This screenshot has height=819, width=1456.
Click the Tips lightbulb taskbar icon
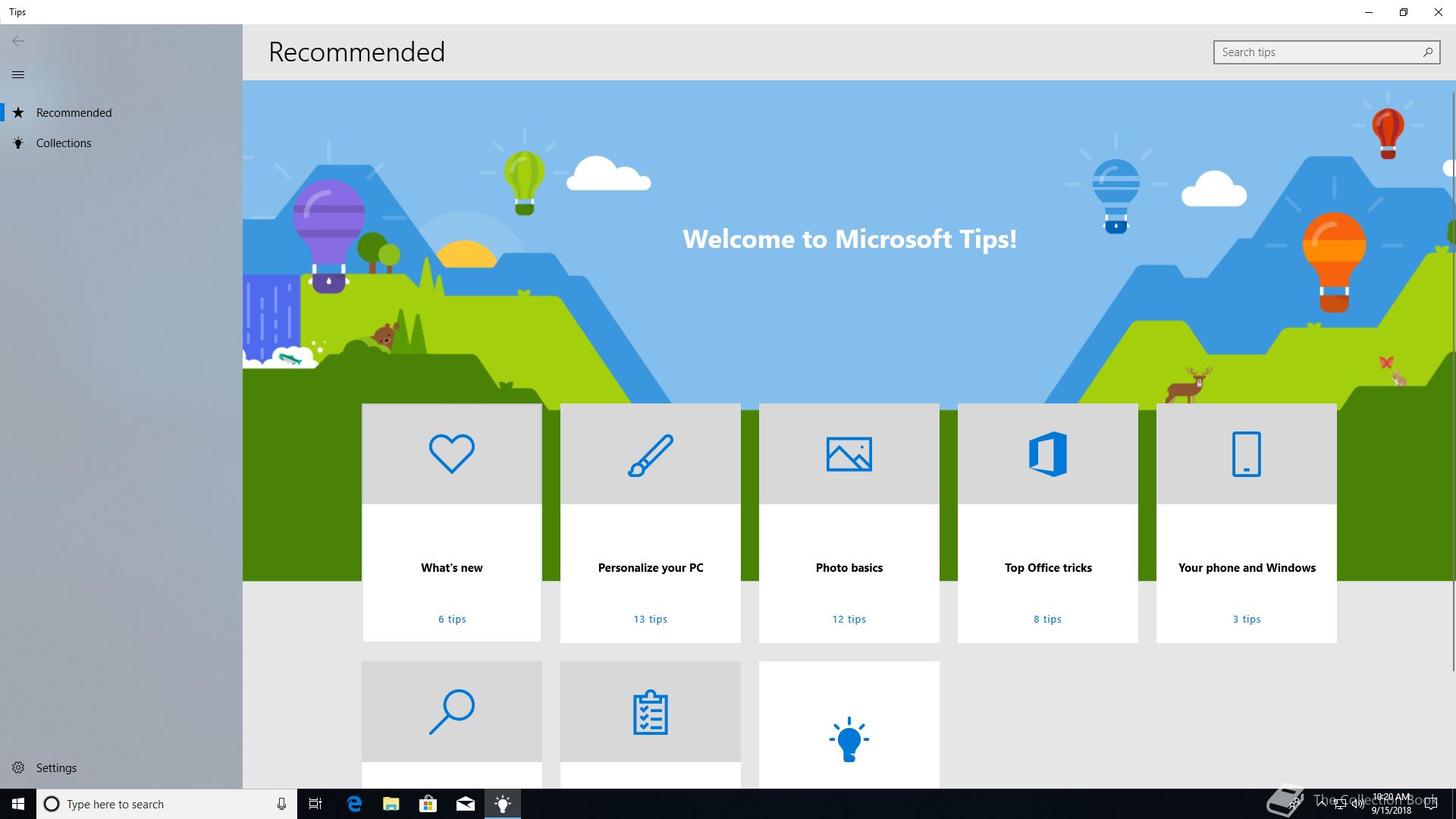503,804
